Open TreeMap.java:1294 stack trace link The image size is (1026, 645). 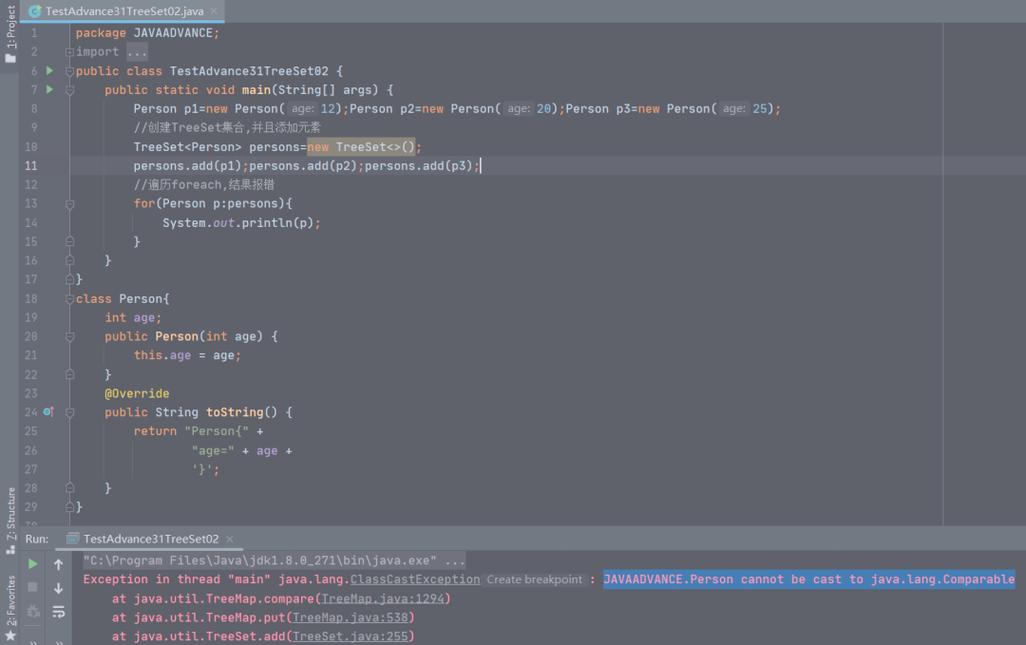(x=383, y=599)
